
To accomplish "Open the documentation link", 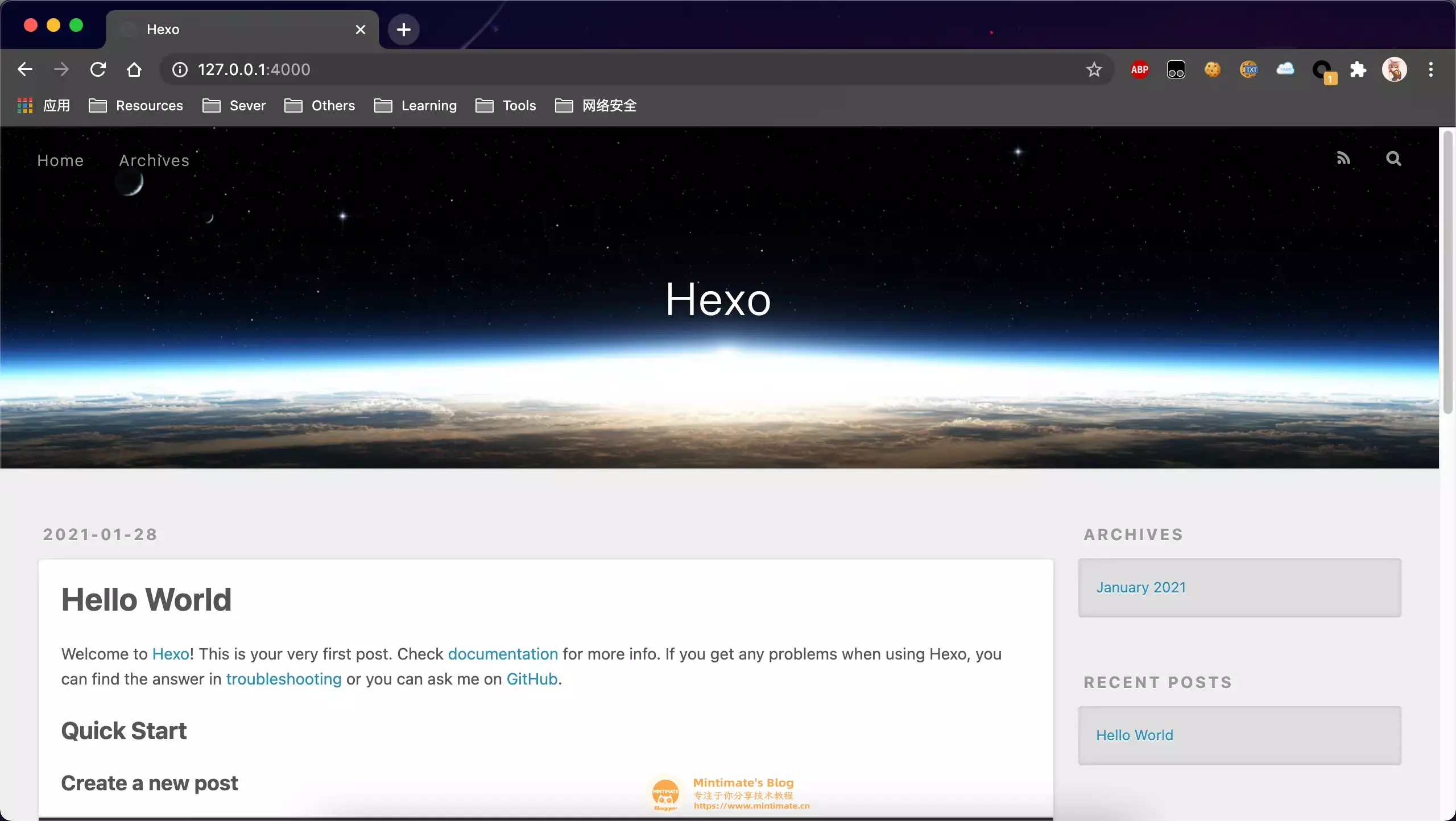I will (503, 654).
